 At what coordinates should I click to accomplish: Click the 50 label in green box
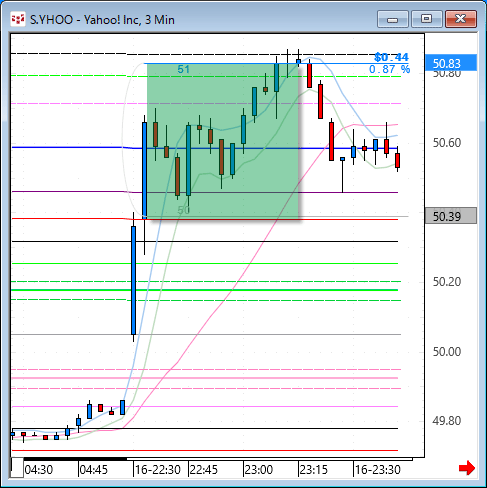183,210
